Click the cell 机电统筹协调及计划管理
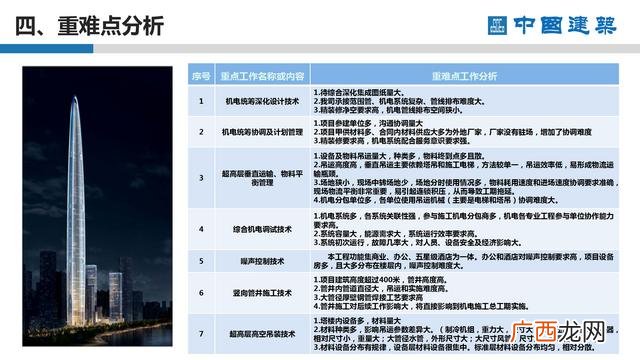Screen dimensions: 640x360 tap(262, 132)
